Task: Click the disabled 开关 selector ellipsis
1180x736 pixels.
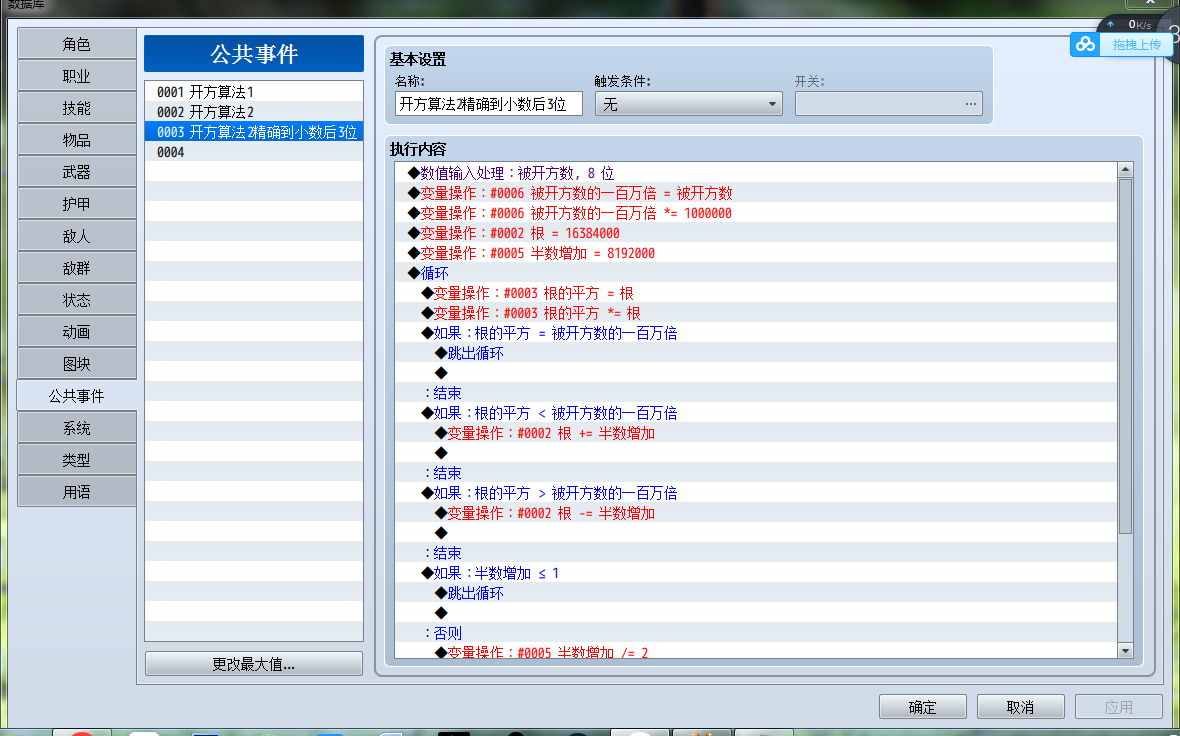Action: tap(971, 104)
